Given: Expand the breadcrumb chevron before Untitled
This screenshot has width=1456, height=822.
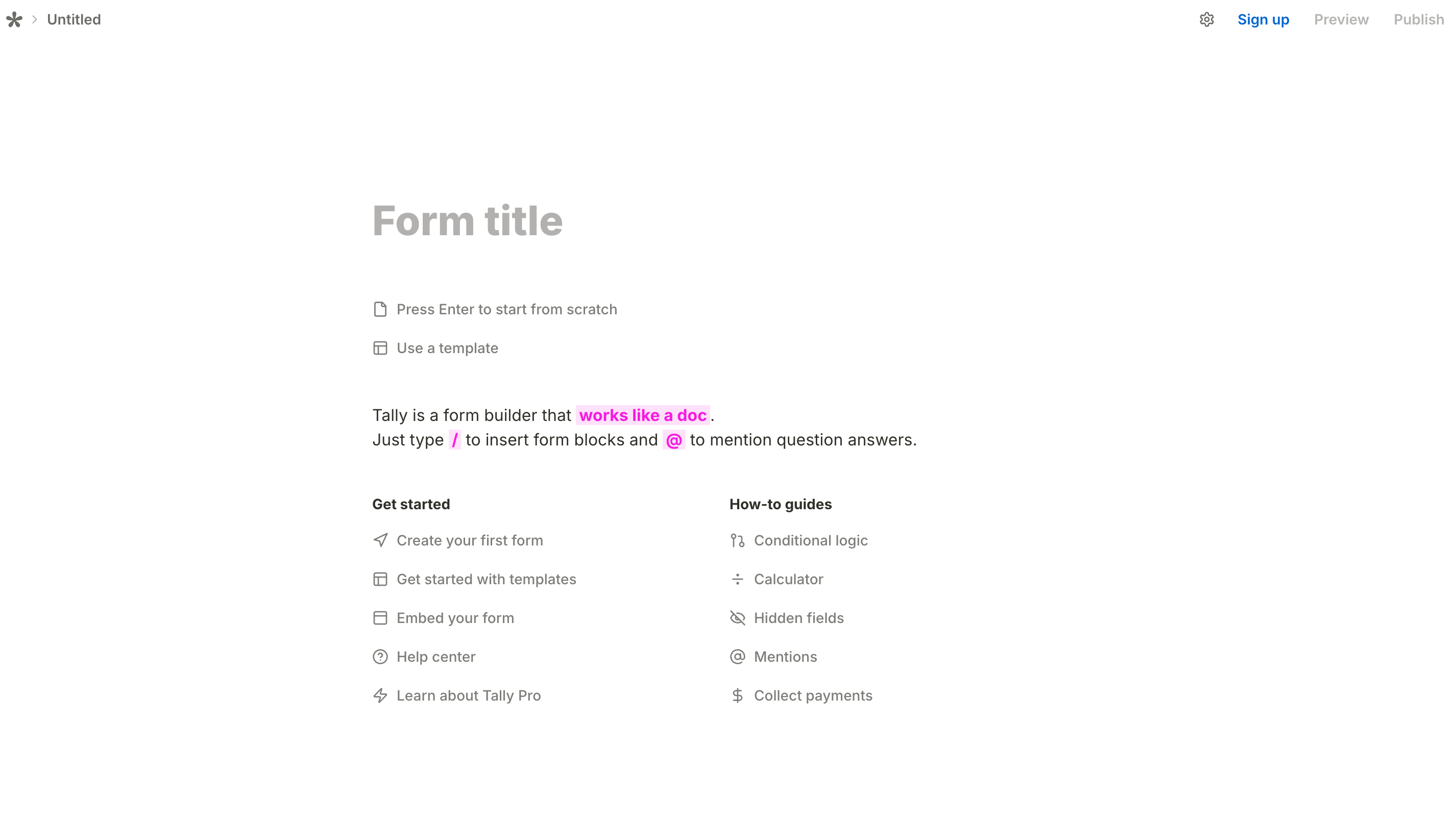Looking at the screenshot, I should pos(35,20).
